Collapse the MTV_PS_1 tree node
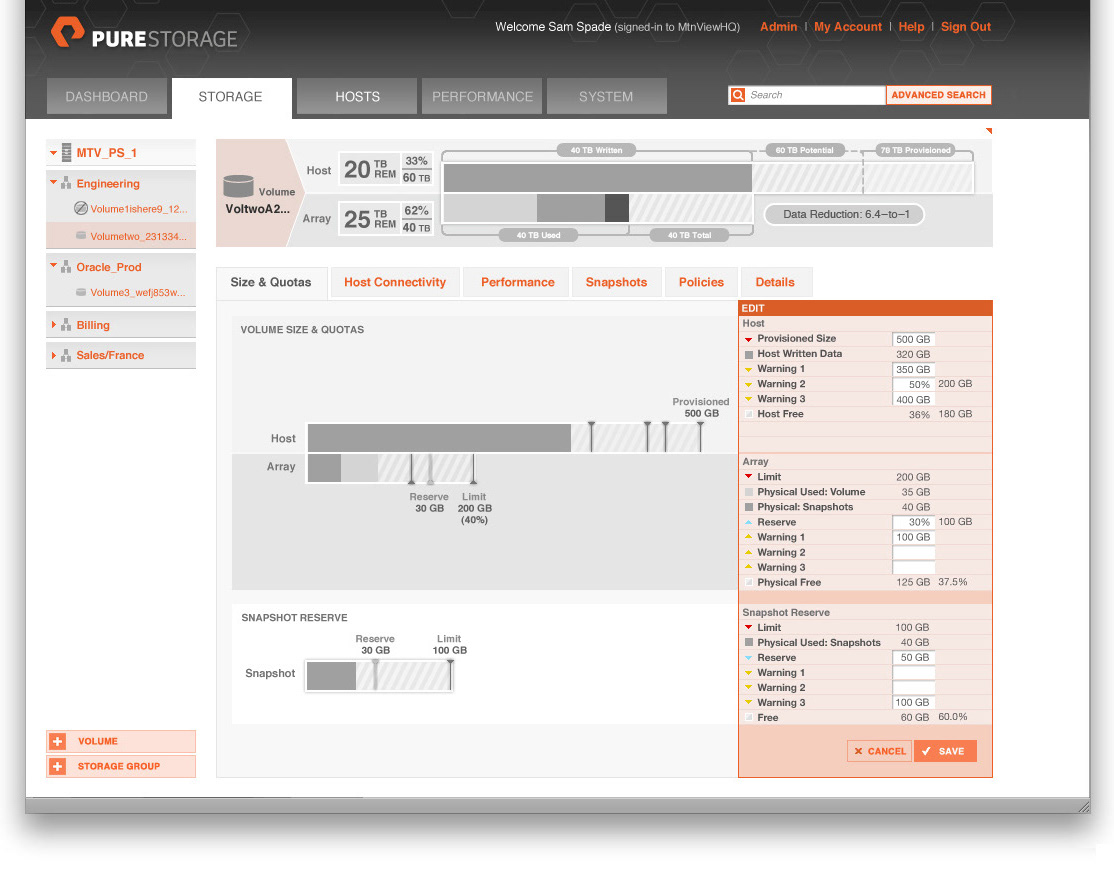This screenshot has width=1114, height=871. 53,153
